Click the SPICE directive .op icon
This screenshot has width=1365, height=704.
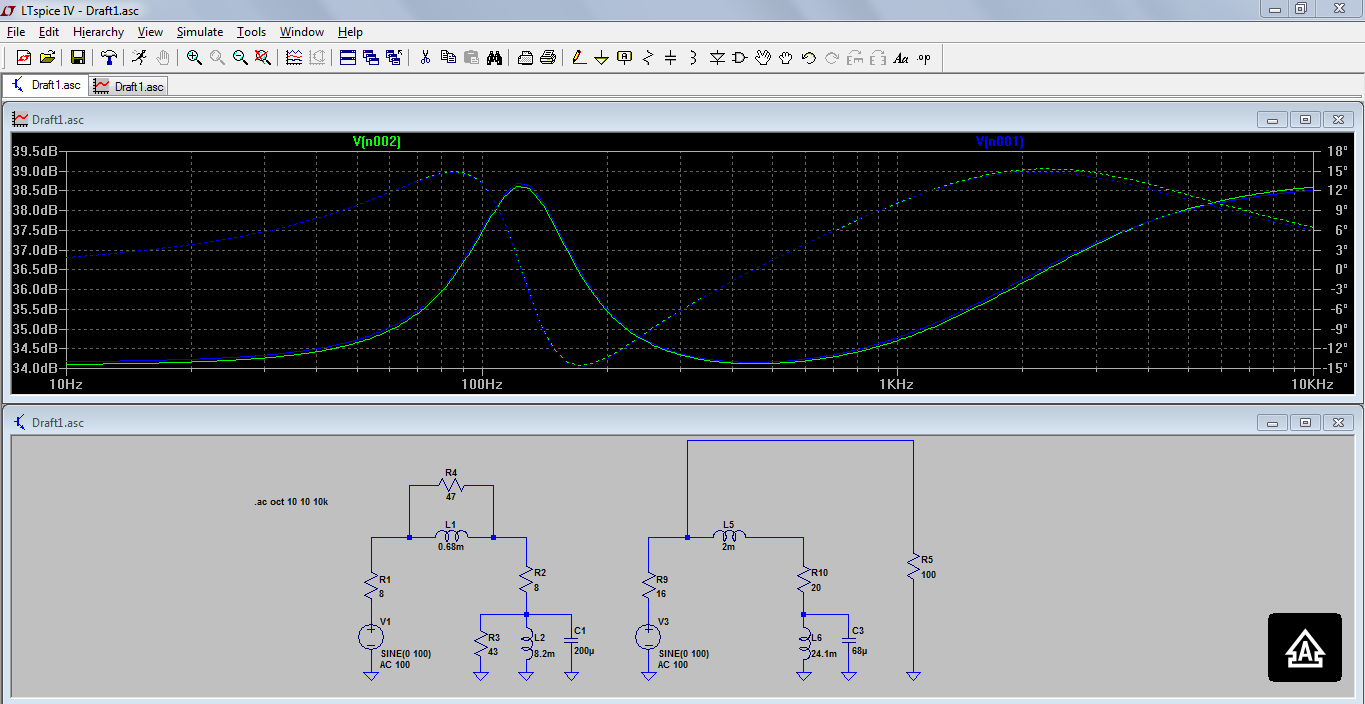(923, 58)
